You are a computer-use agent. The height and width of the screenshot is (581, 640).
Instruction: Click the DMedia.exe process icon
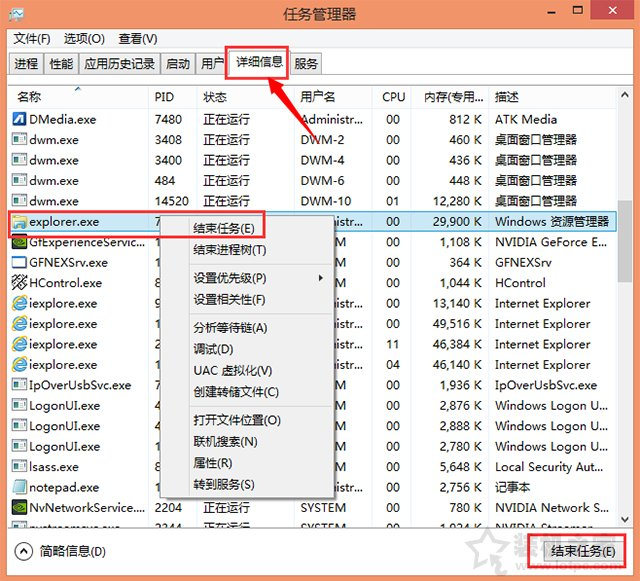pyautogui.click(x=19, y=119)
